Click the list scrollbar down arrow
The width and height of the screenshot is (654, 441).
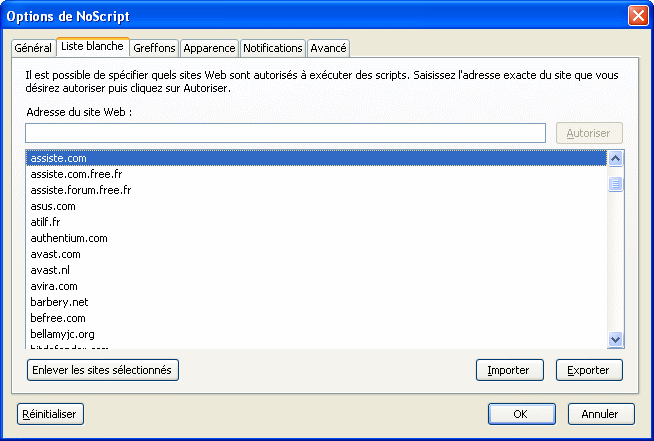(616, 339)
